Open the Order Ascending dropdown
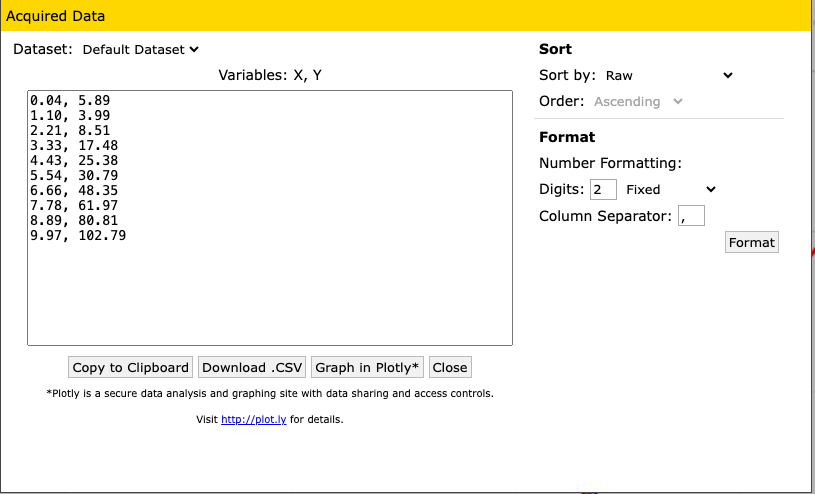The width and height of the screenshot is (815, 494). point(638,101)
